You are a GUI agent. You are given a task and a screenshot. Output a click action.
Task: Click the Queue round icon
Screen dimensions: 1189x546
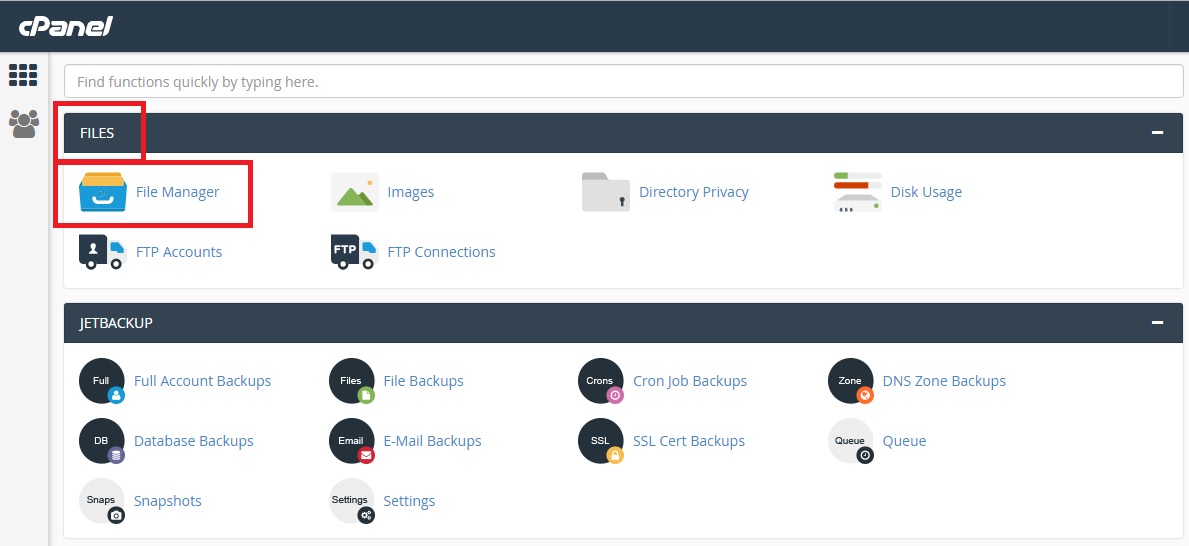[851, 441]
